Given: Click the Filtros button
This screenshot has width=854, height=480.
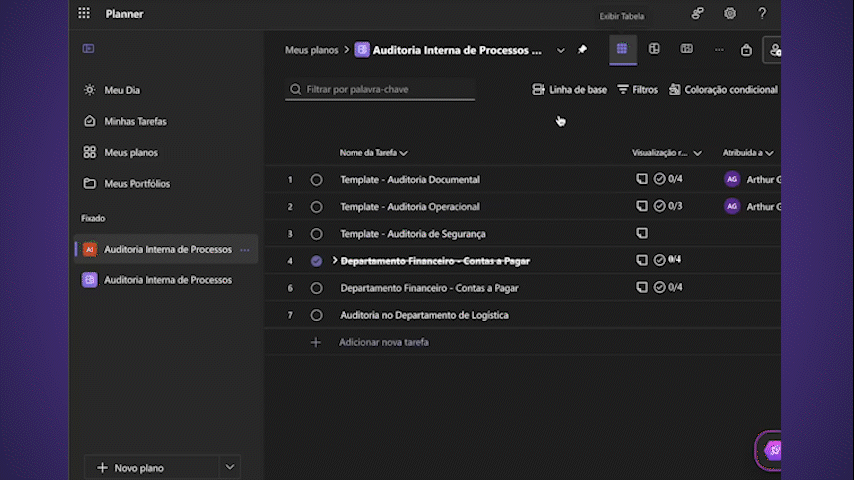Looking at the screenshot, I should 637,90.
